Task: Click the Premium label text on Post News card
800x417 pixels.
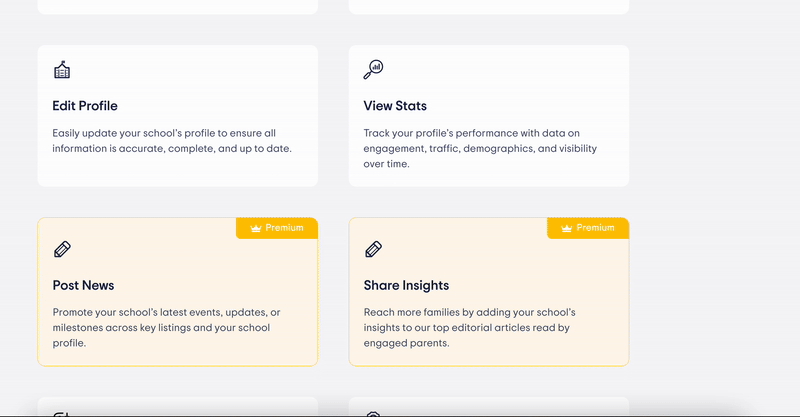Action: coord(284,228)
